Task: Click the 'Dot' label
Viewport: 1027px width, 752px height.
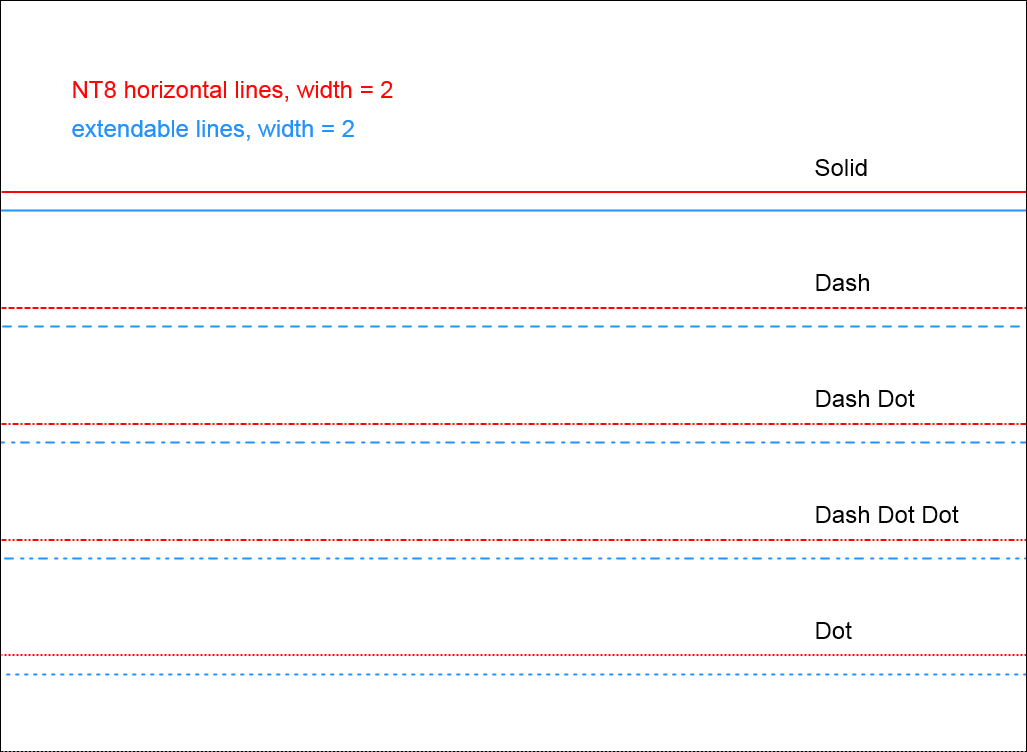Action: [x=833, y=631]
